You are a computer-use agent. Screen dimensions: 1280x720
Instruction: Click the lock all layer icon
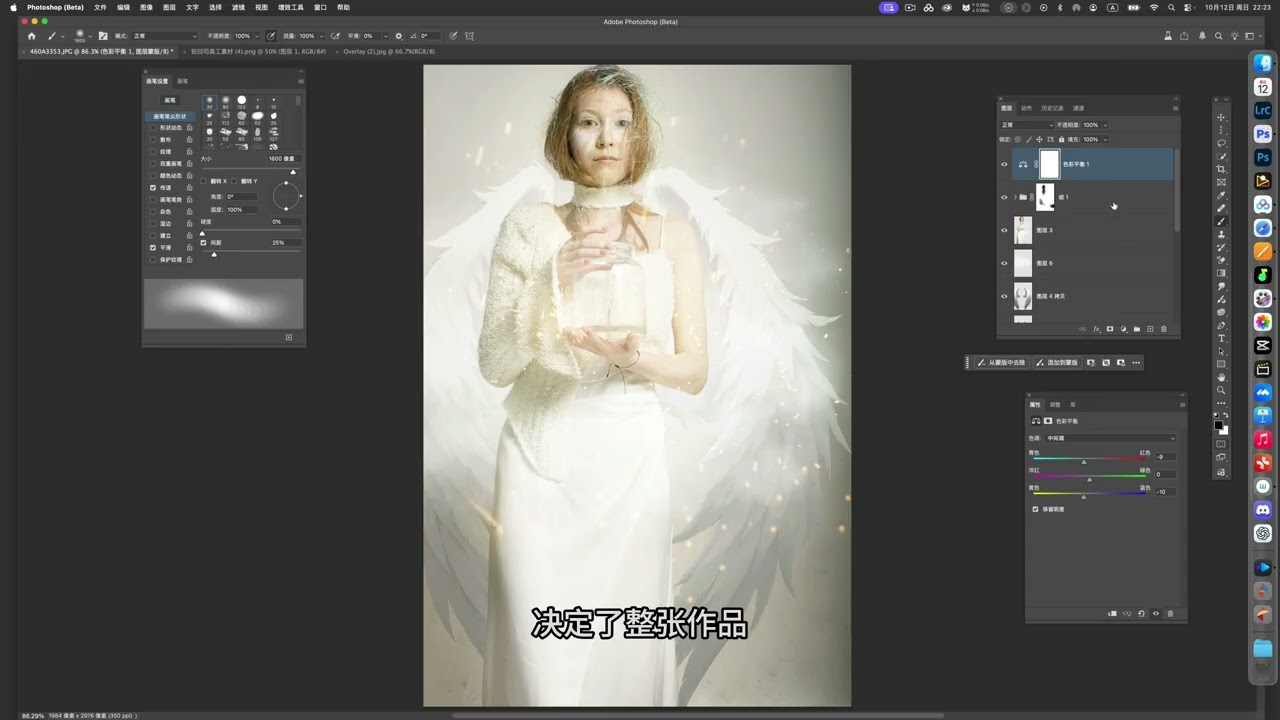[1061, 139]
